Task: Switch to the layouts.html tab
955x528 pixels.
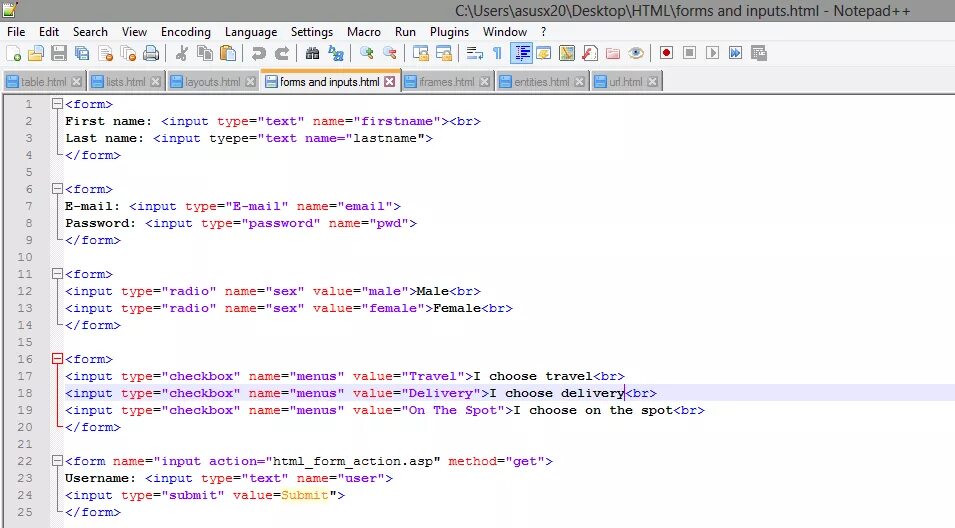Action: pos(213,82)
